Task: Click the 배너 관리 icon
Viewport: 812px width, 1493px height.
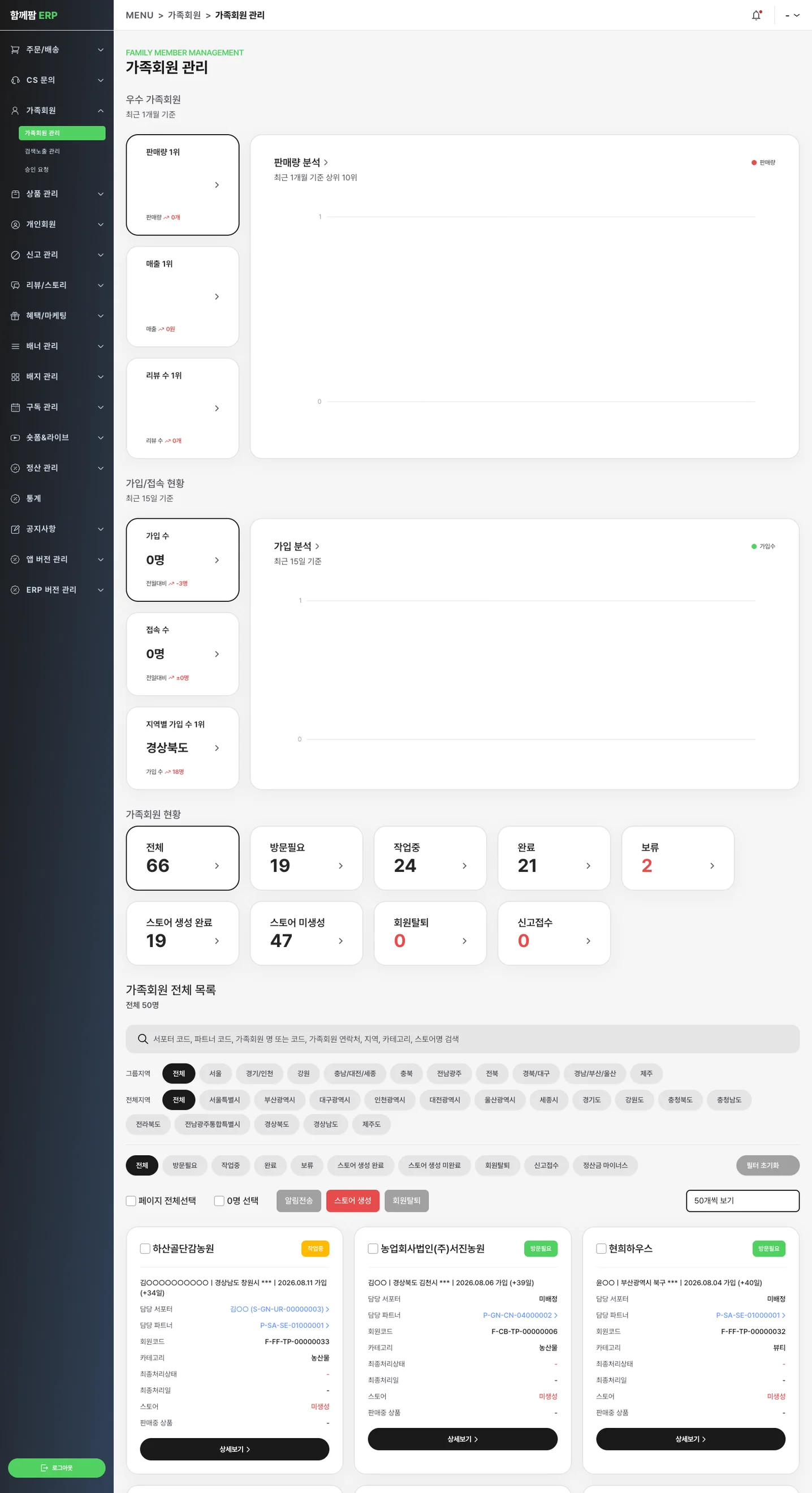Action: click(x=15, y=347)
